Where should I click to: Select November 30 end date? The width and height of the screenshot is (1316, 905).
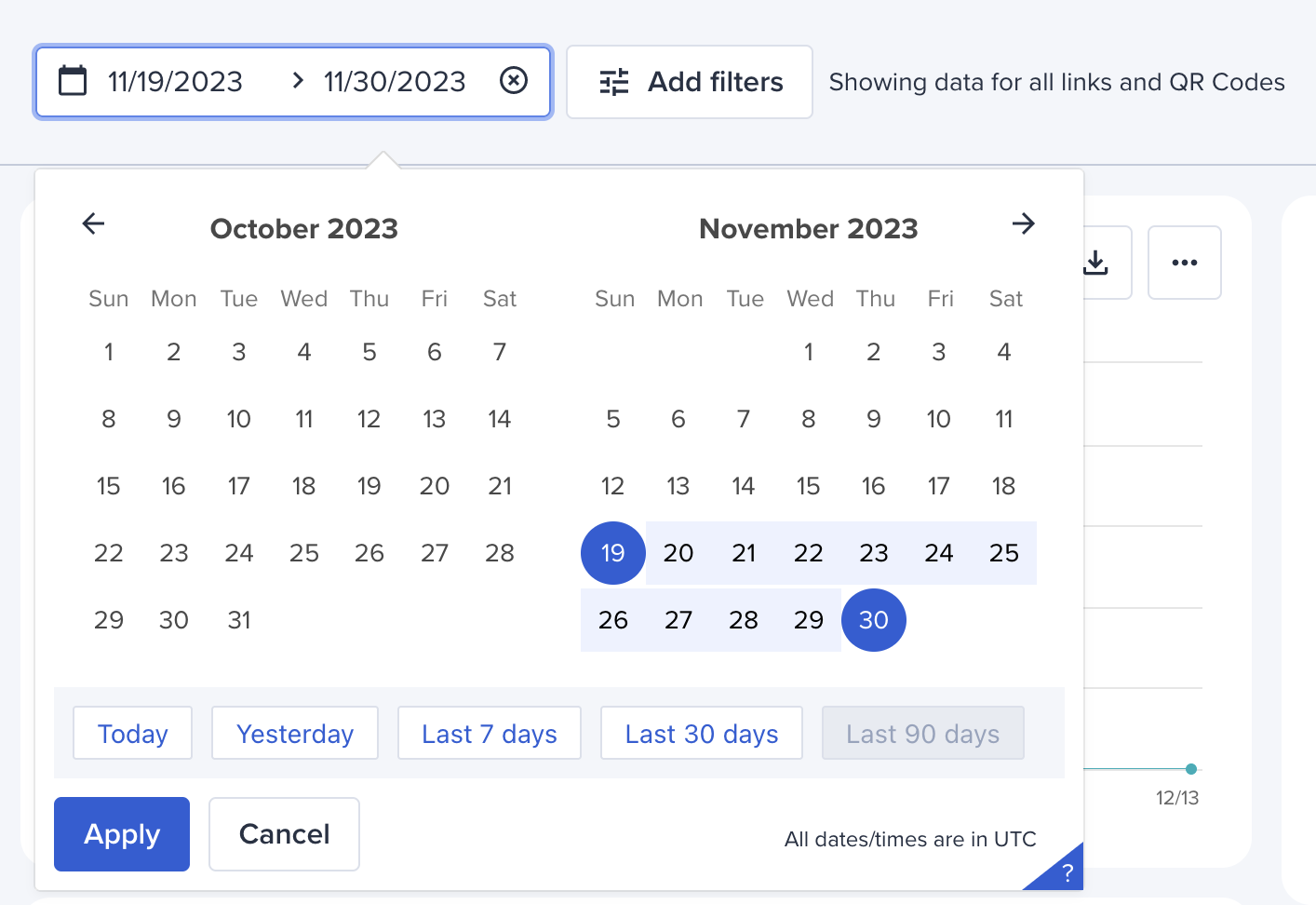(x=874, y=620)
